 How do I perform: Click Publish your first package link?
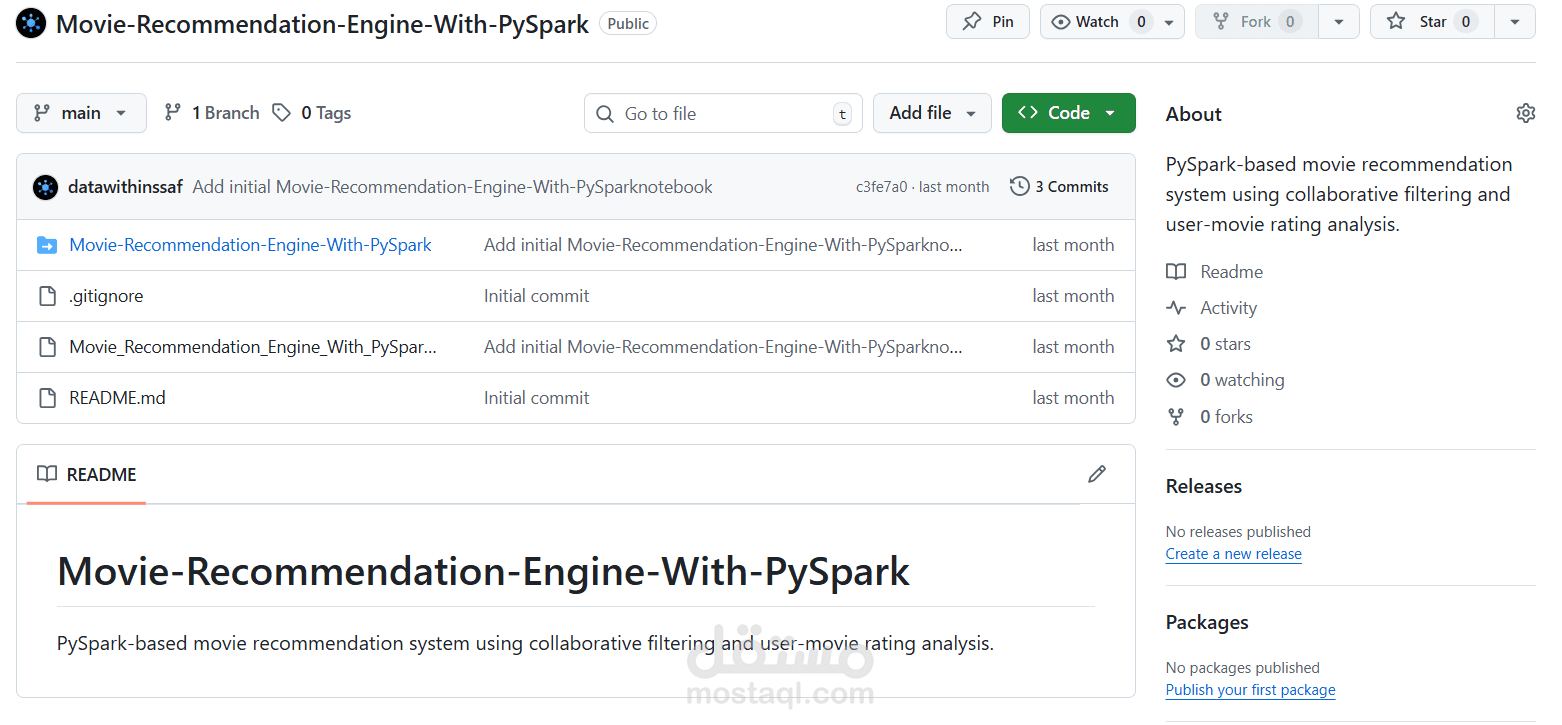pyautogui.click(x=1250, y=690)
